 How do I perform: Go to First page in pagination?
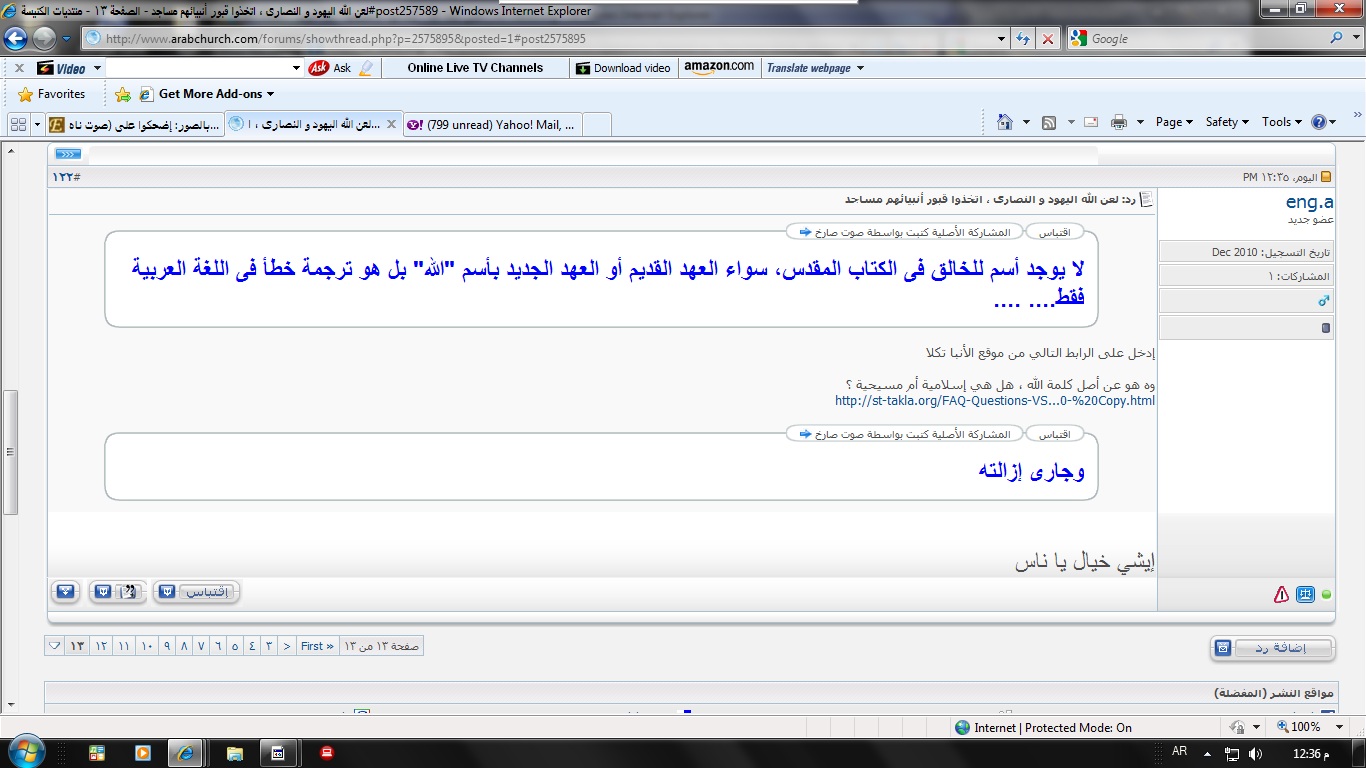pyautogui.click(x=318, y=646)
